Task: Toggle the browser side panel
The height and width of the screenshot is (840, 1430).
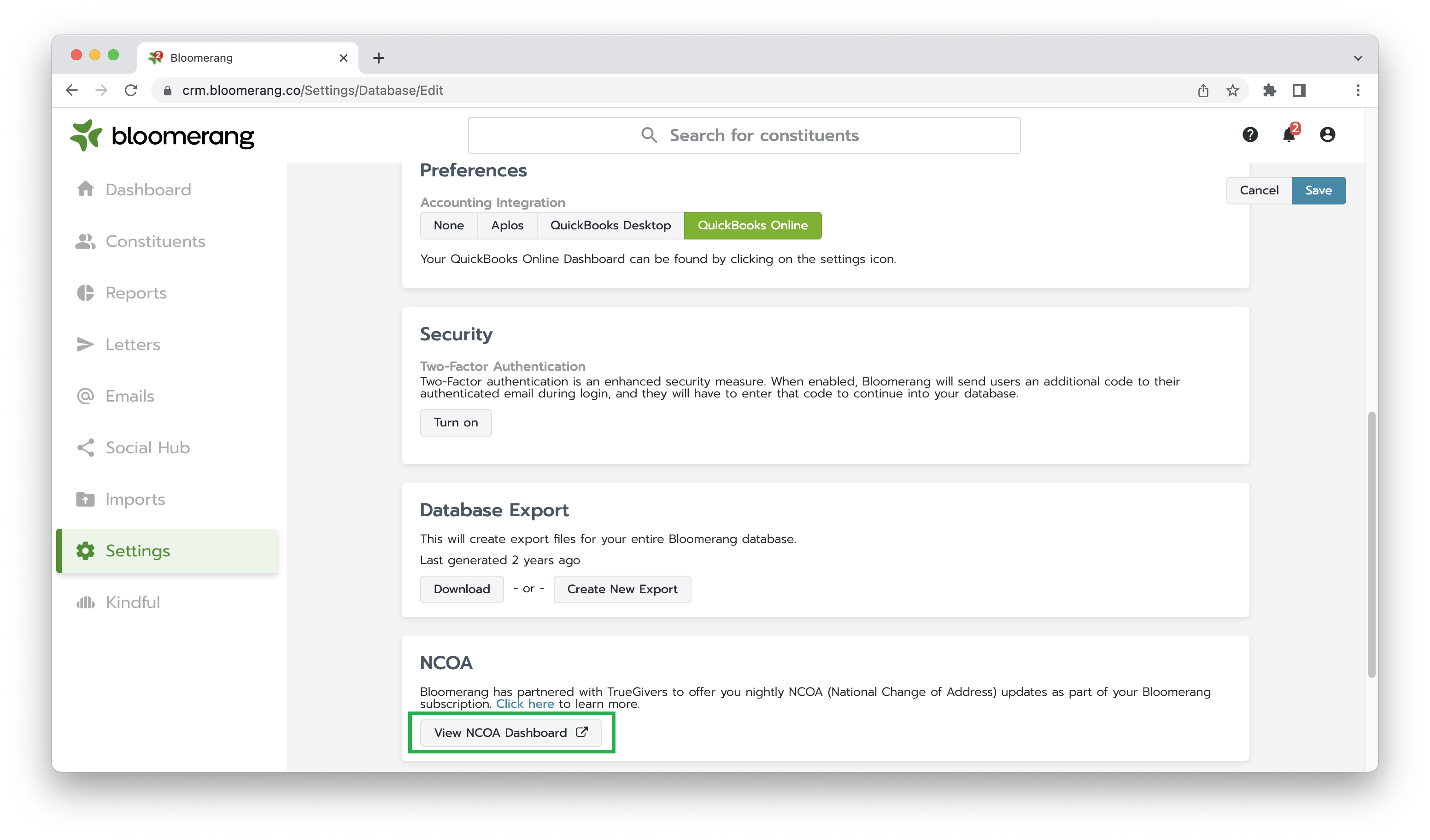Action: tap(1299, 90)
